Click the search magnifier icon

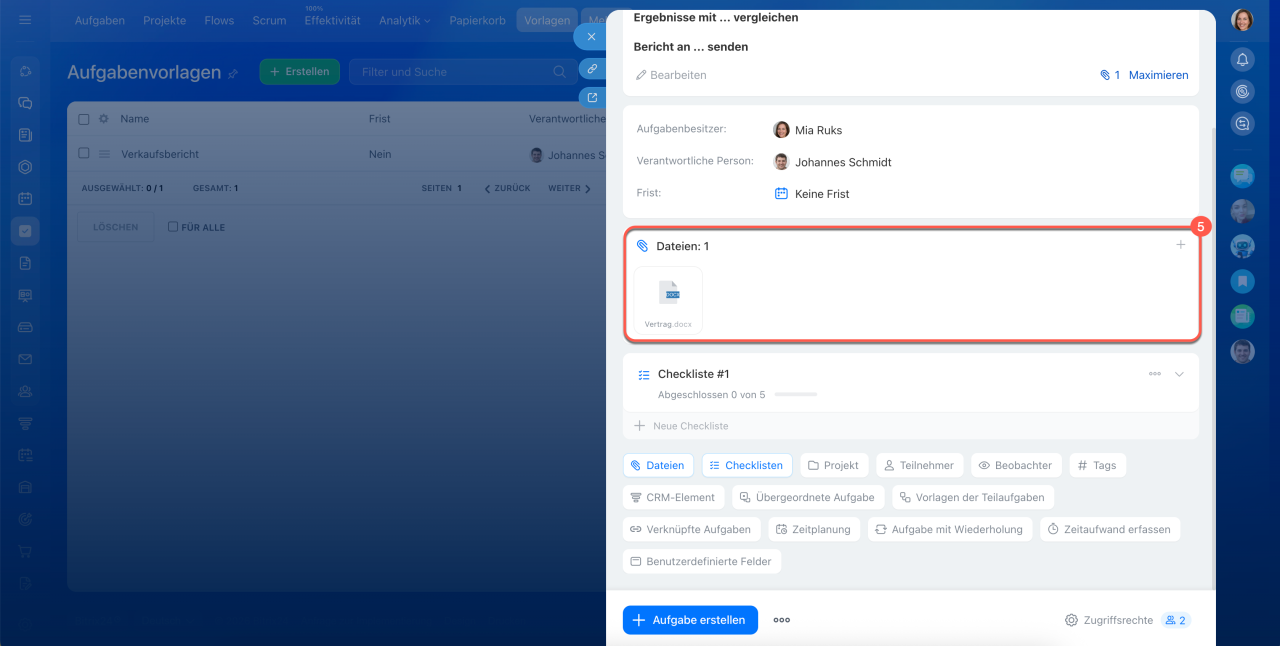(560, 72)
